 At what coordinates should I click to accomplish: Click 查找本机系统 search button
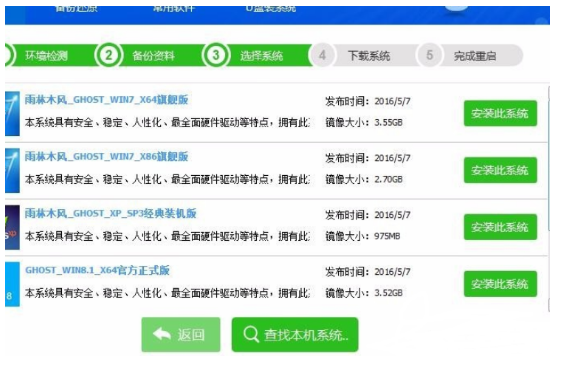click(x=295, y=335)
